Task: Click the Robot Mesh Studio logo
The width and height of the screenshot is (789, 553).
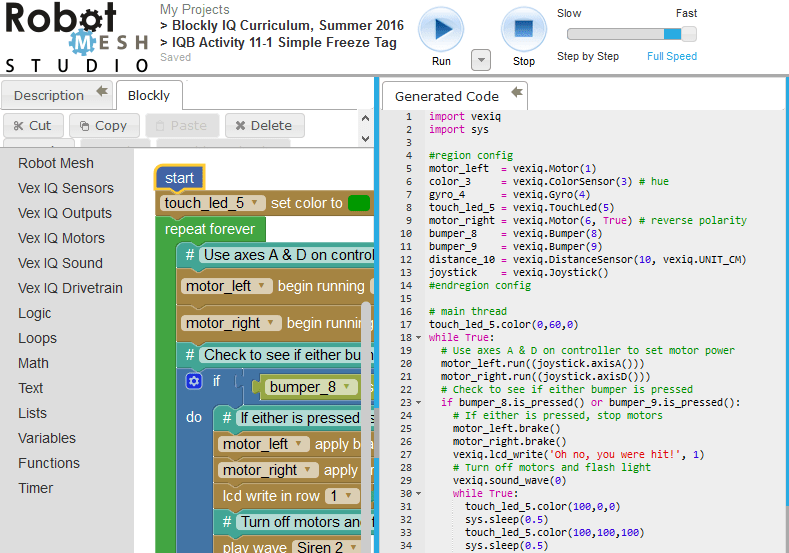Action: pos(75,38)
